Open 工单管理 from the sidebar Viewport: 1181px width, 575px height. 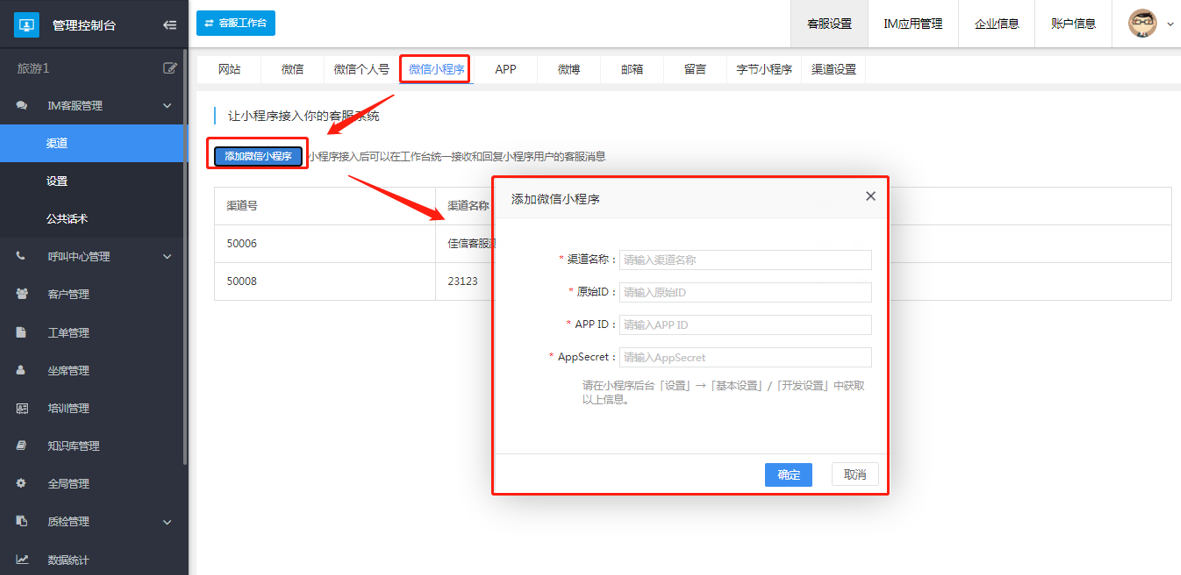(68, 333)
